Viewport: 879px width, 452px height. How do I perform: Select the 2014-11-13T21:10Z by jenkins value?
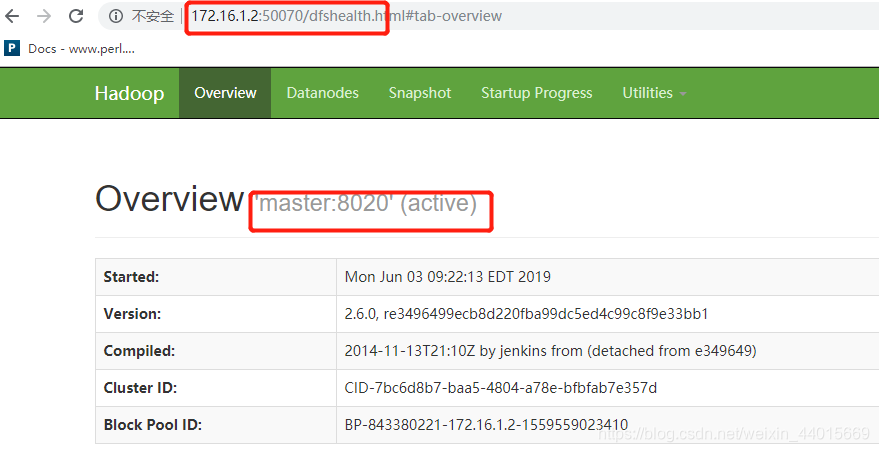550,351
